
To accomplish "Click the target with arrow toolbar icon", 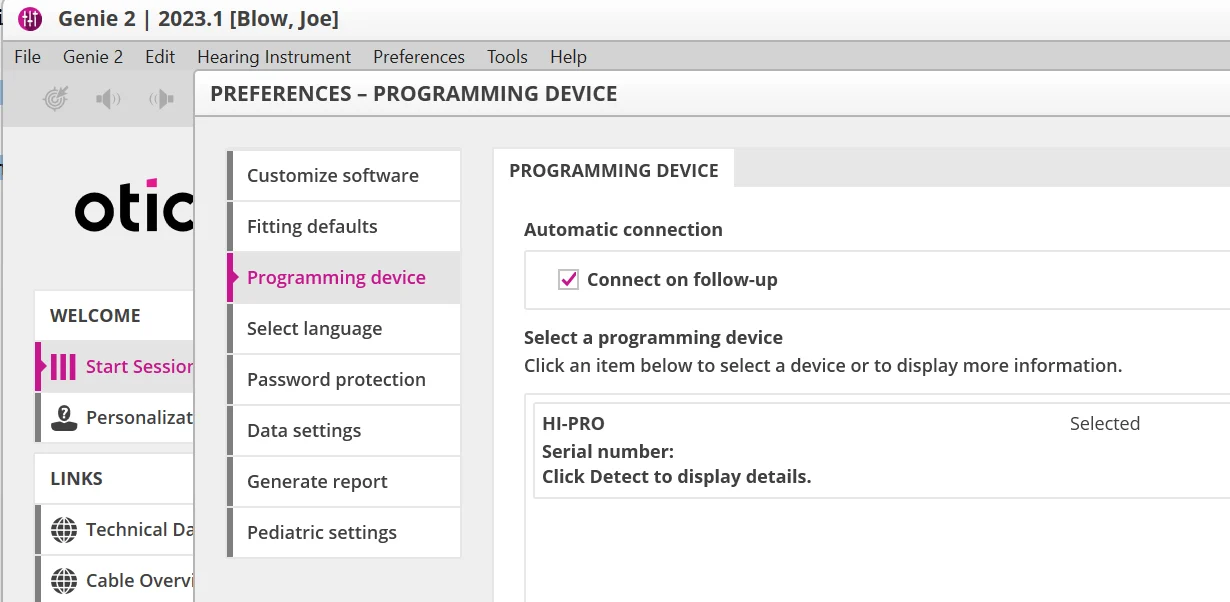I will point(57,98).
